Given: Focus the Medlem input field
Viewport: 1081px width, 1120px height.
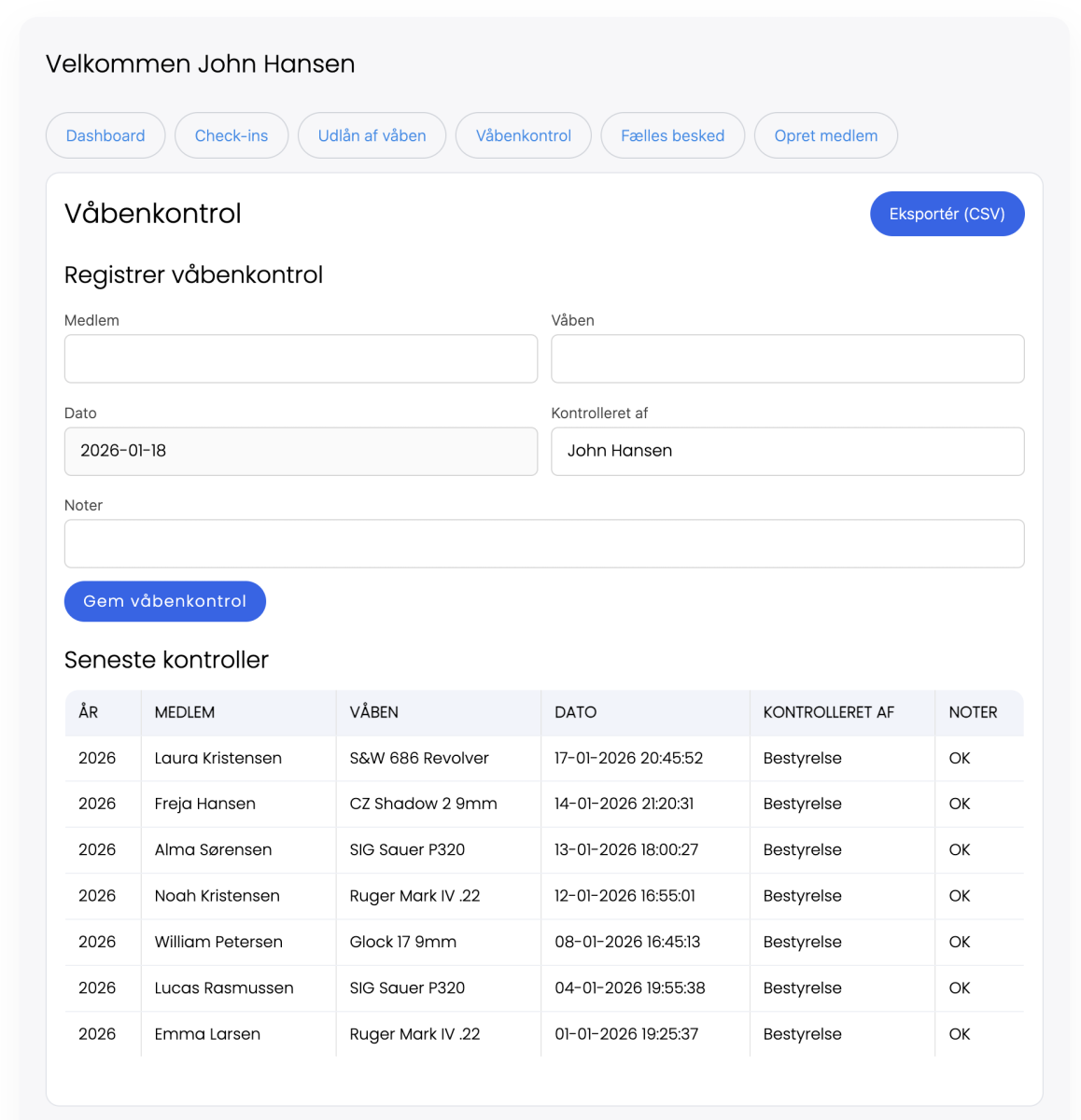Looking at the screenshot, I should coord(301,359).
